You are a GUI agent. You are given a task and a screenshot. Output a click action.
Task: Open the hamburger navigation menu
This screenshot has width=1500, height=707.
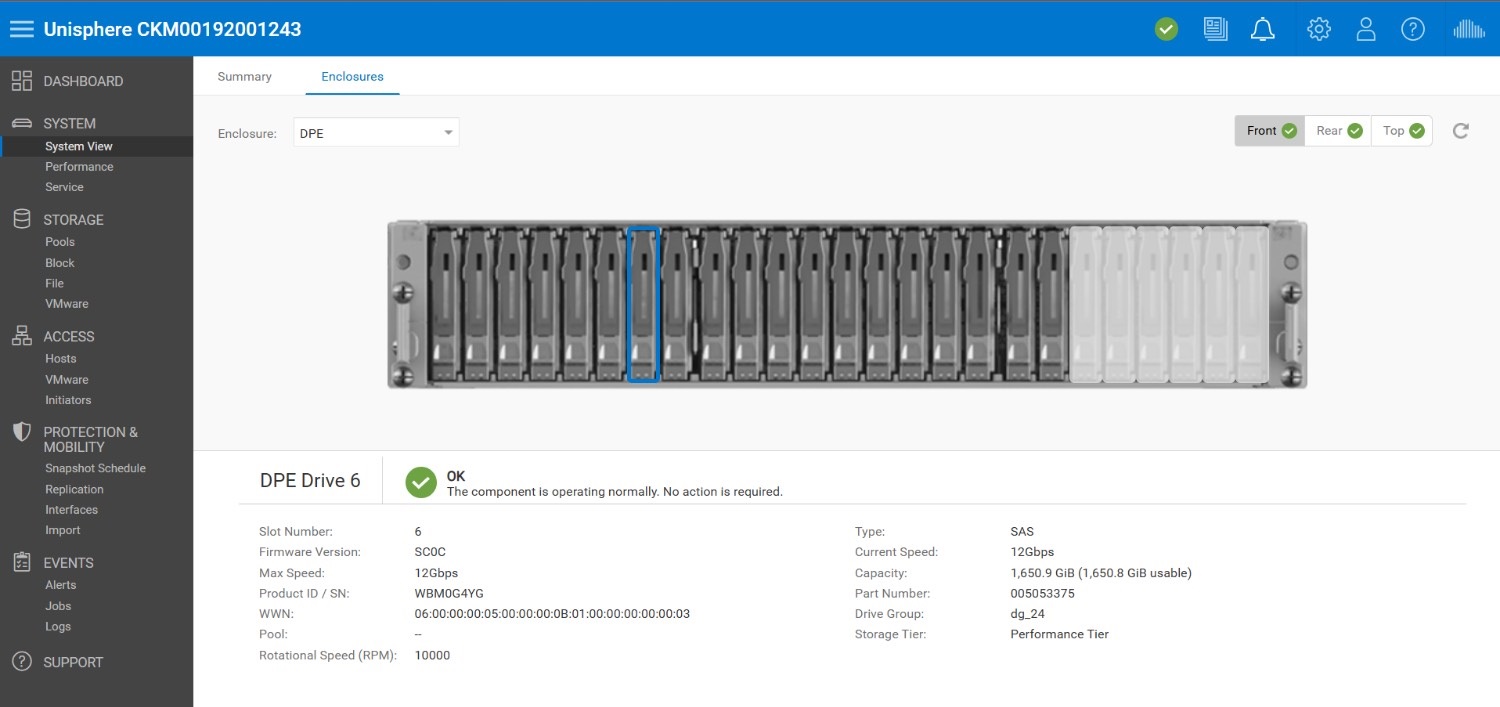22,29
